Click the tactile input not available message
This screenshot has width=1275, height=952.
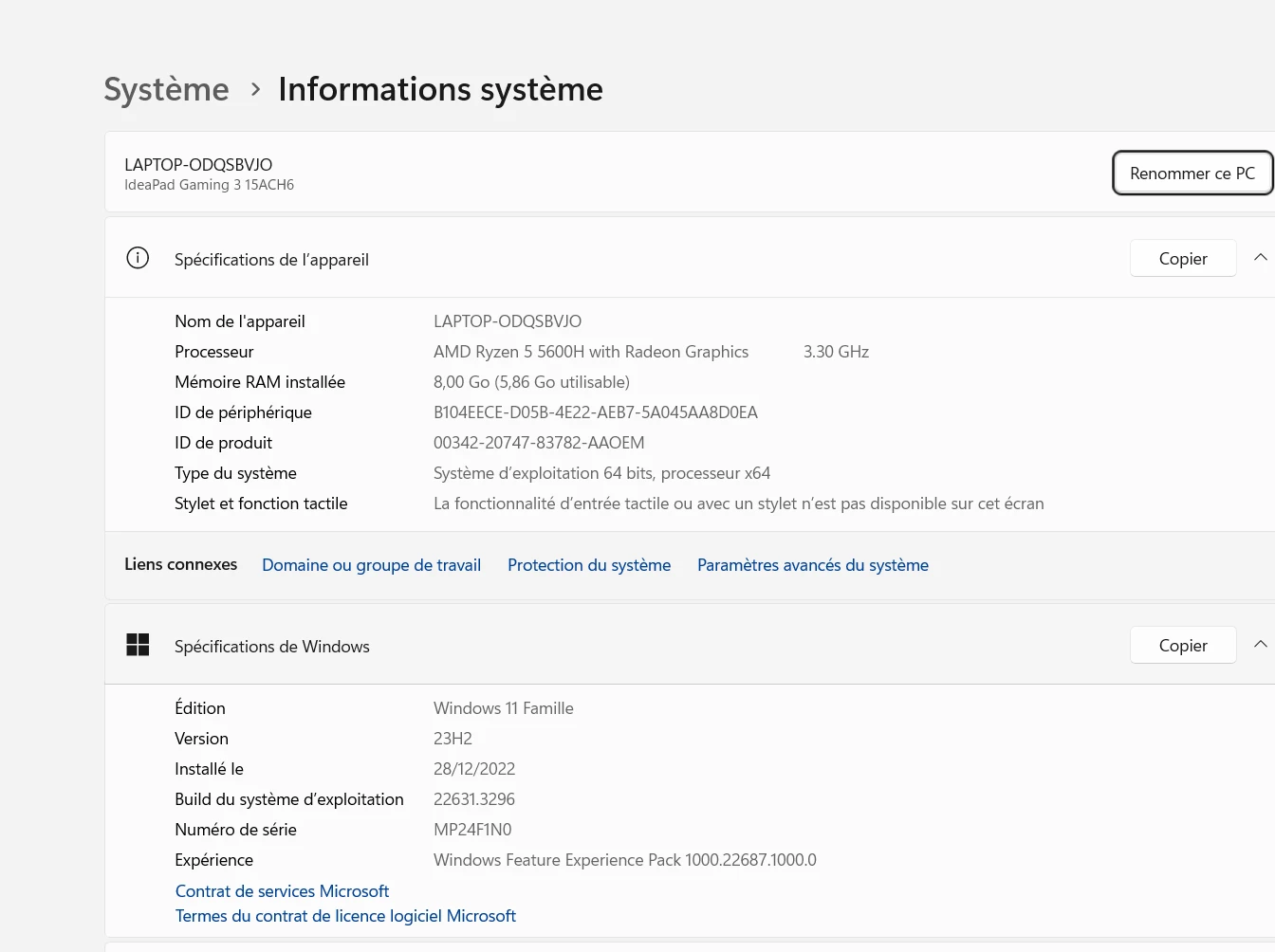[738, 503]
